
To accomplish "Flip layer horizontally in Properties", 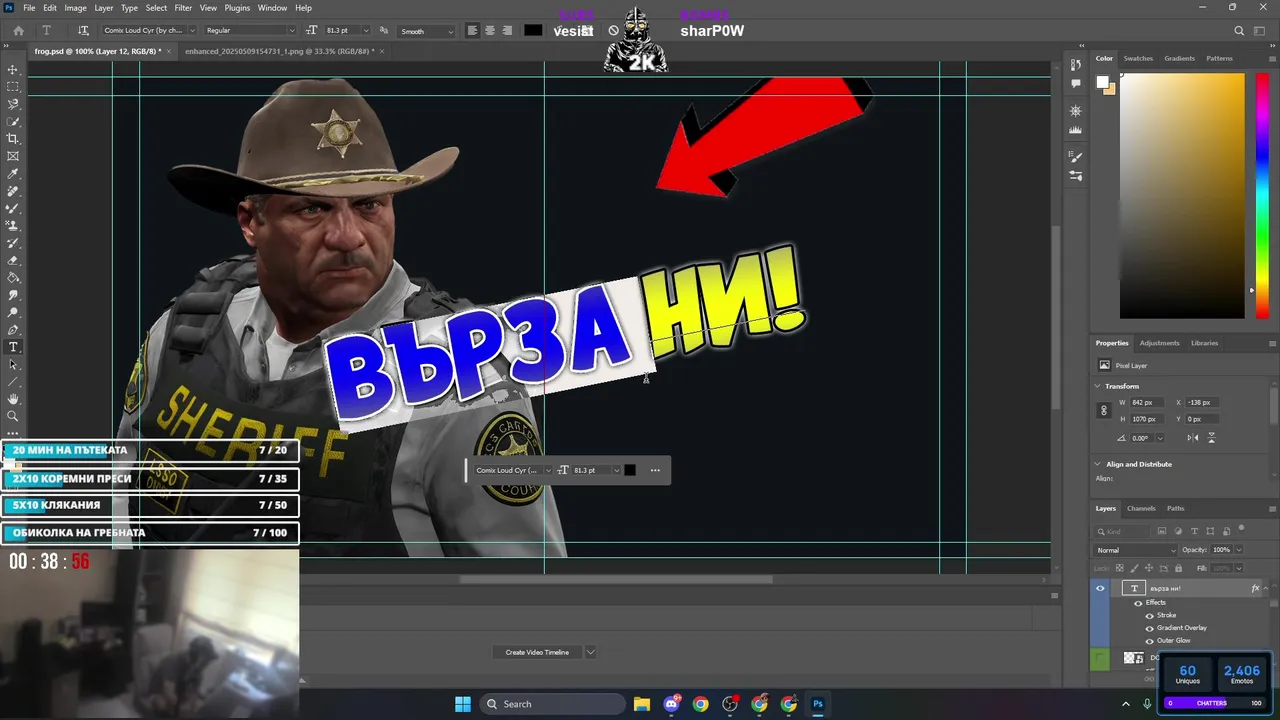I will pos(1193,438).
